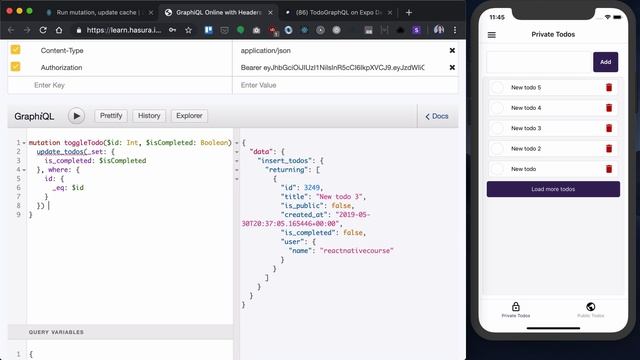Run the query with the play button

tap(76, 116)
